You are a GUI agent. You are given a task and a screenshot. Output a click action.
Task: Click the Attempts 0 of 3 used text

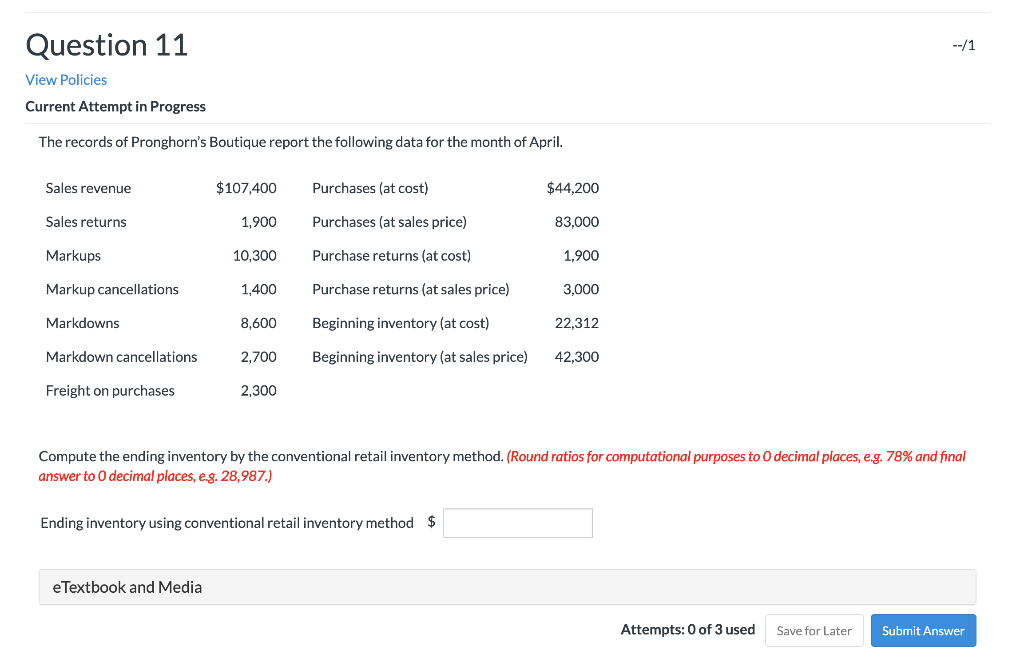pos(687,630)
